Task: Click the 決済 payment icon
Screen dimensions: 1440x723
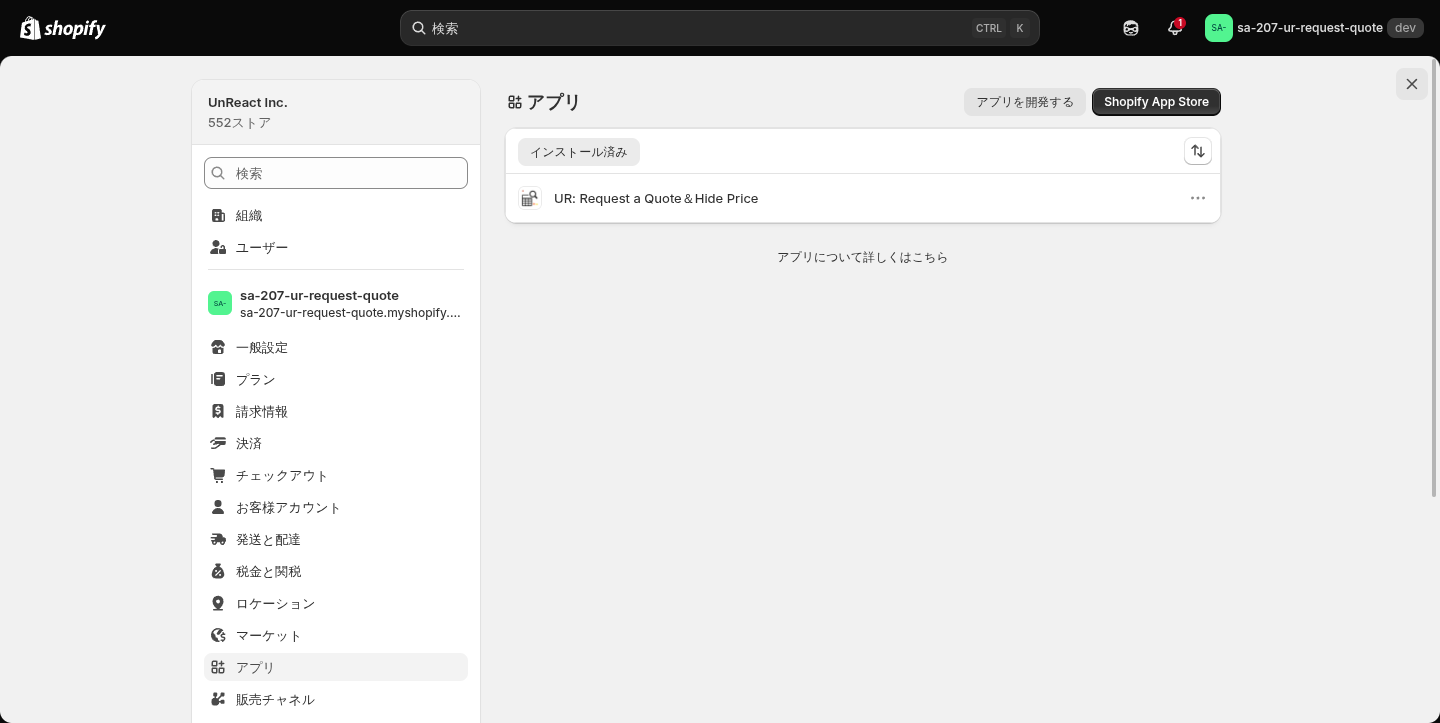Action: pyautogui.click(x=218, y=443)
